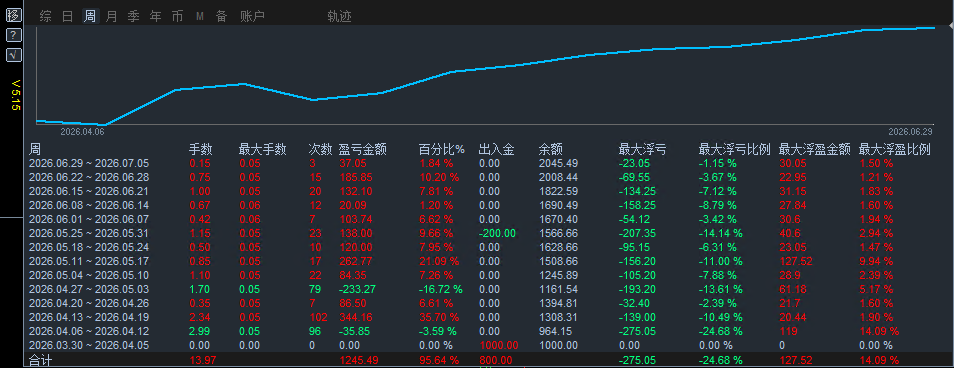Click the chart start date 2026.04.06
Image resolution: width=954 pixels, height=368 pixels.
[x=83, y=131]
